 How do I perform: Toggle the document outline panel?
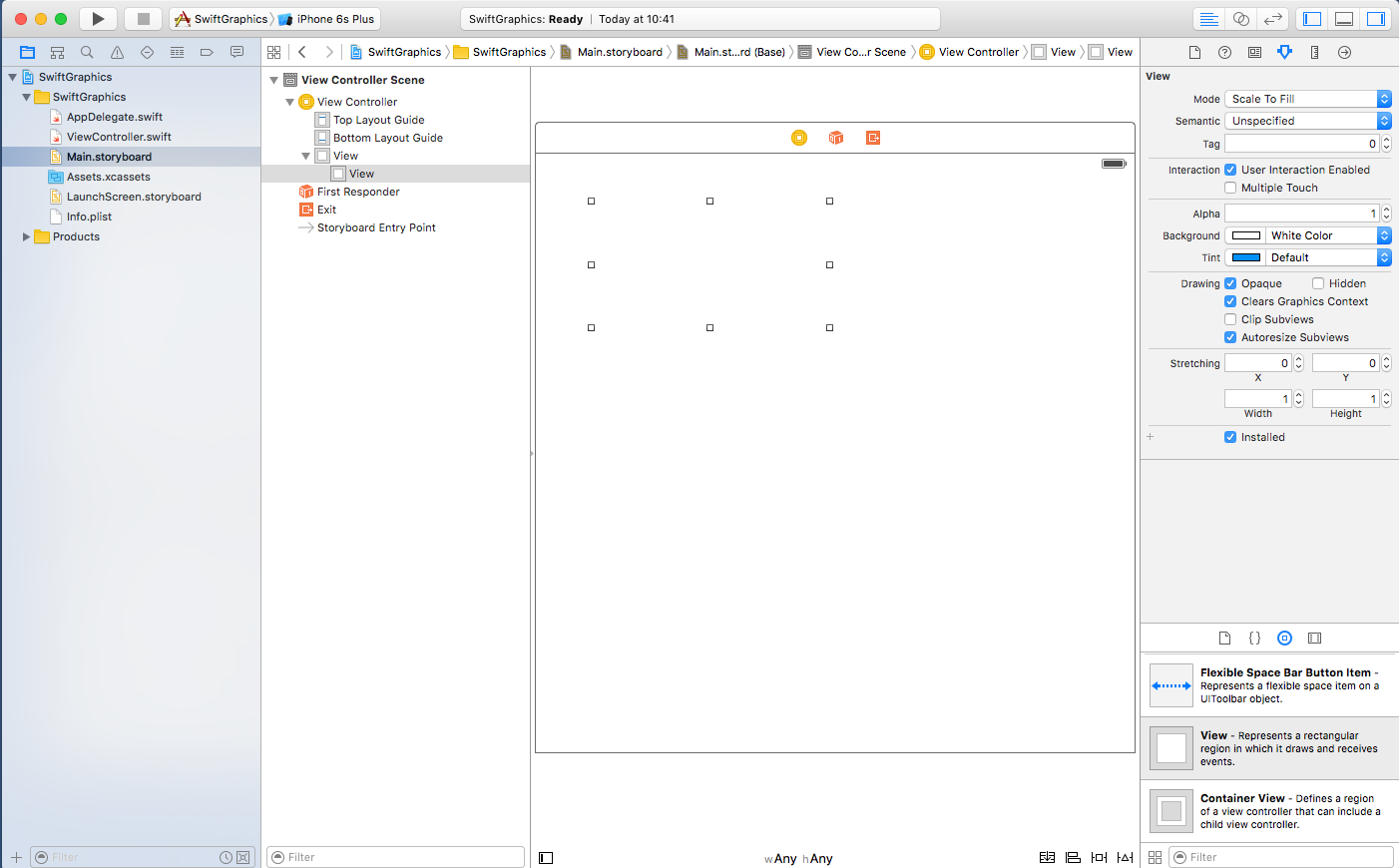(x=546, y=858)
